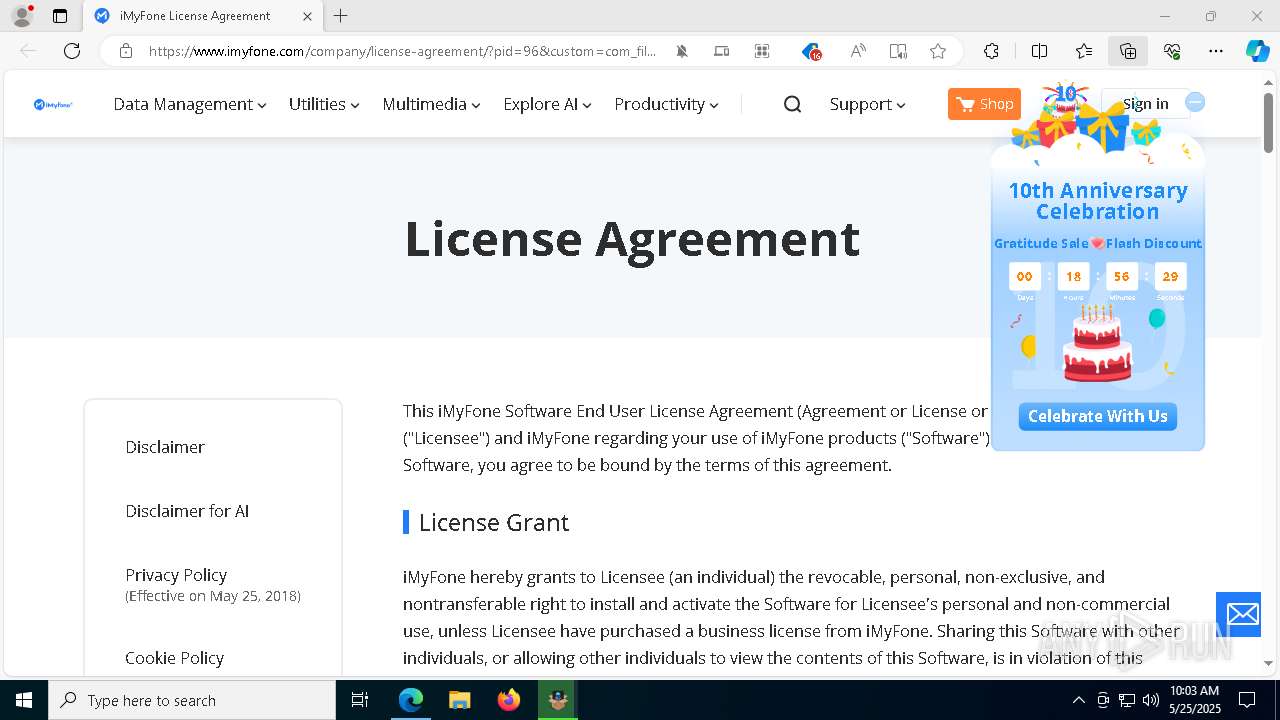
Task: Click the License Agreement page title
Action: point(632,238)
